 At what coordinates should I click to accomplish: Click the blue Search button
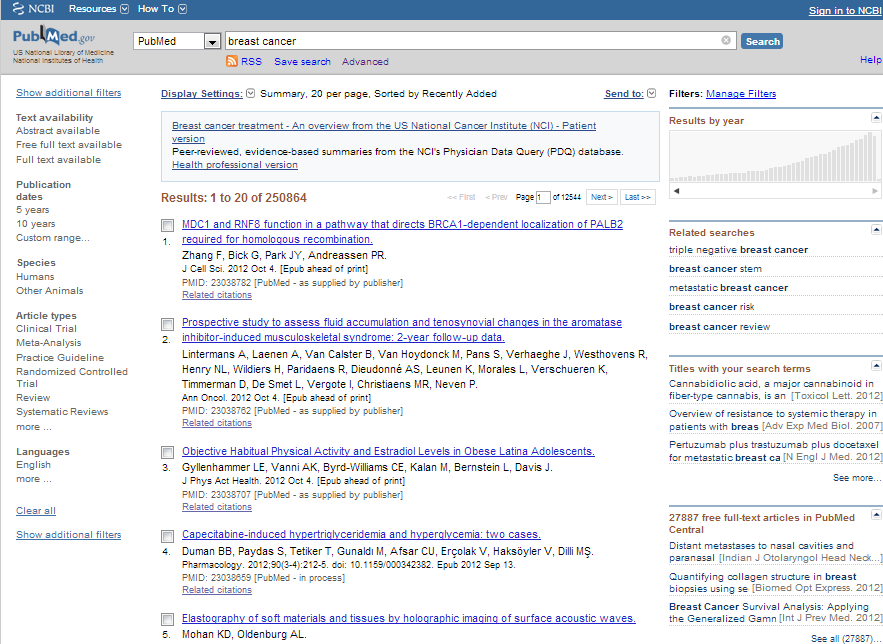pos(762,41)
